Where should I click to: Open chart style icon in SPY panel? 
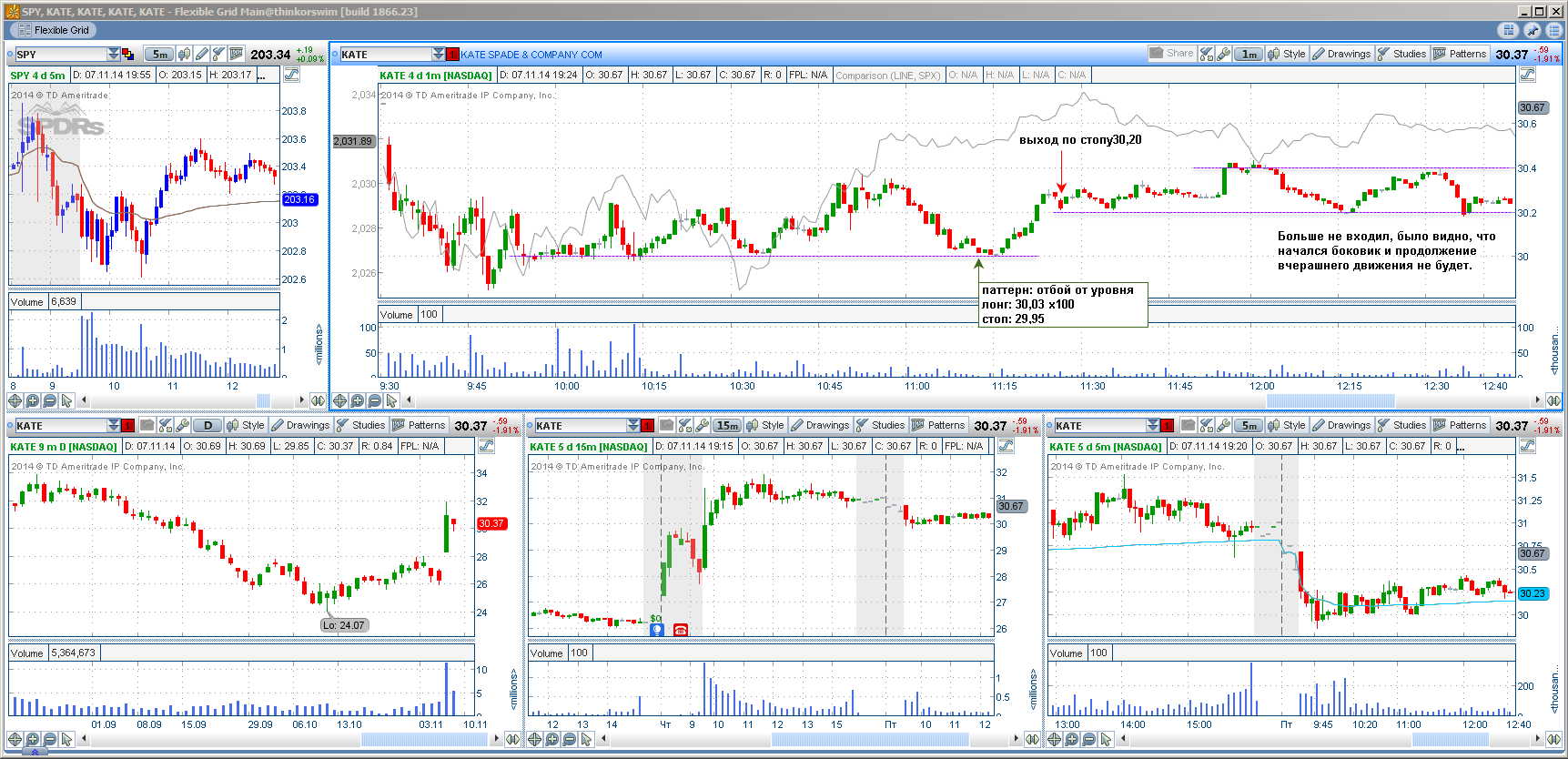(185, 55)
